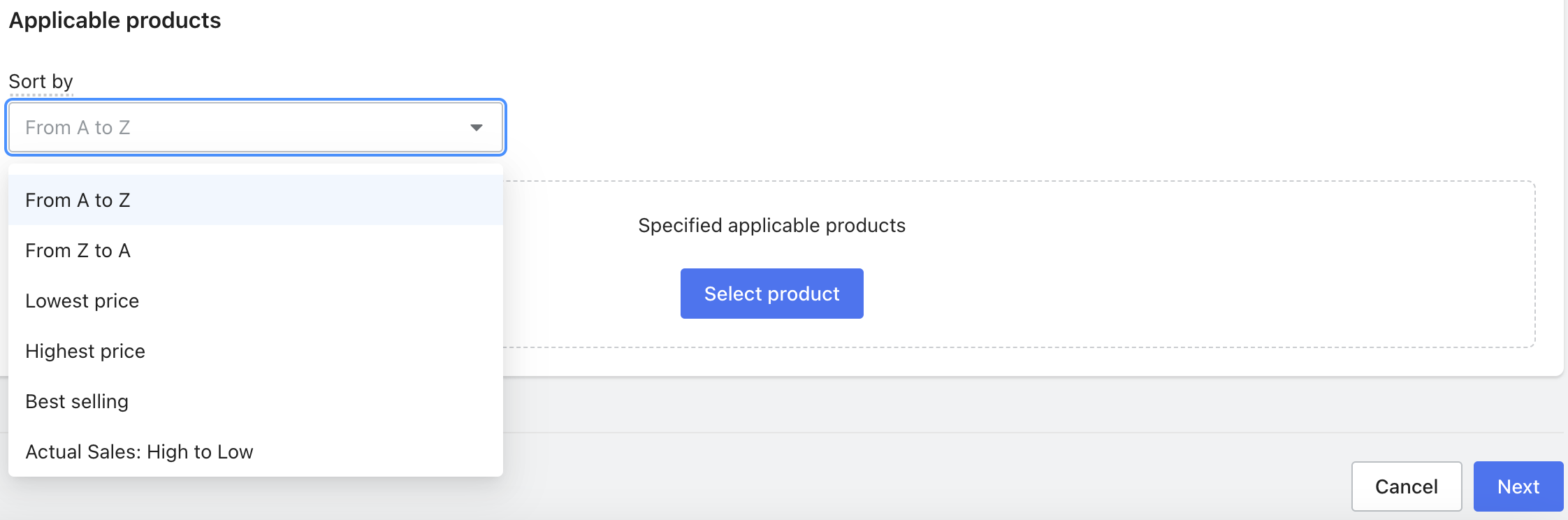Click the Specified applicable products text

pyautogui.click(x=771, y=226)
